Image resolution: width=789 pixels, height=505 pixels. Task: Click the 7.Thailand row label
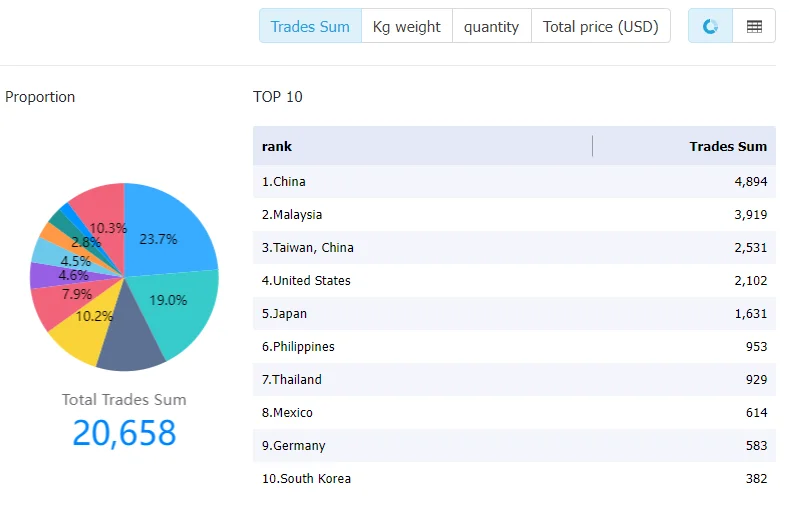point(292,380)
